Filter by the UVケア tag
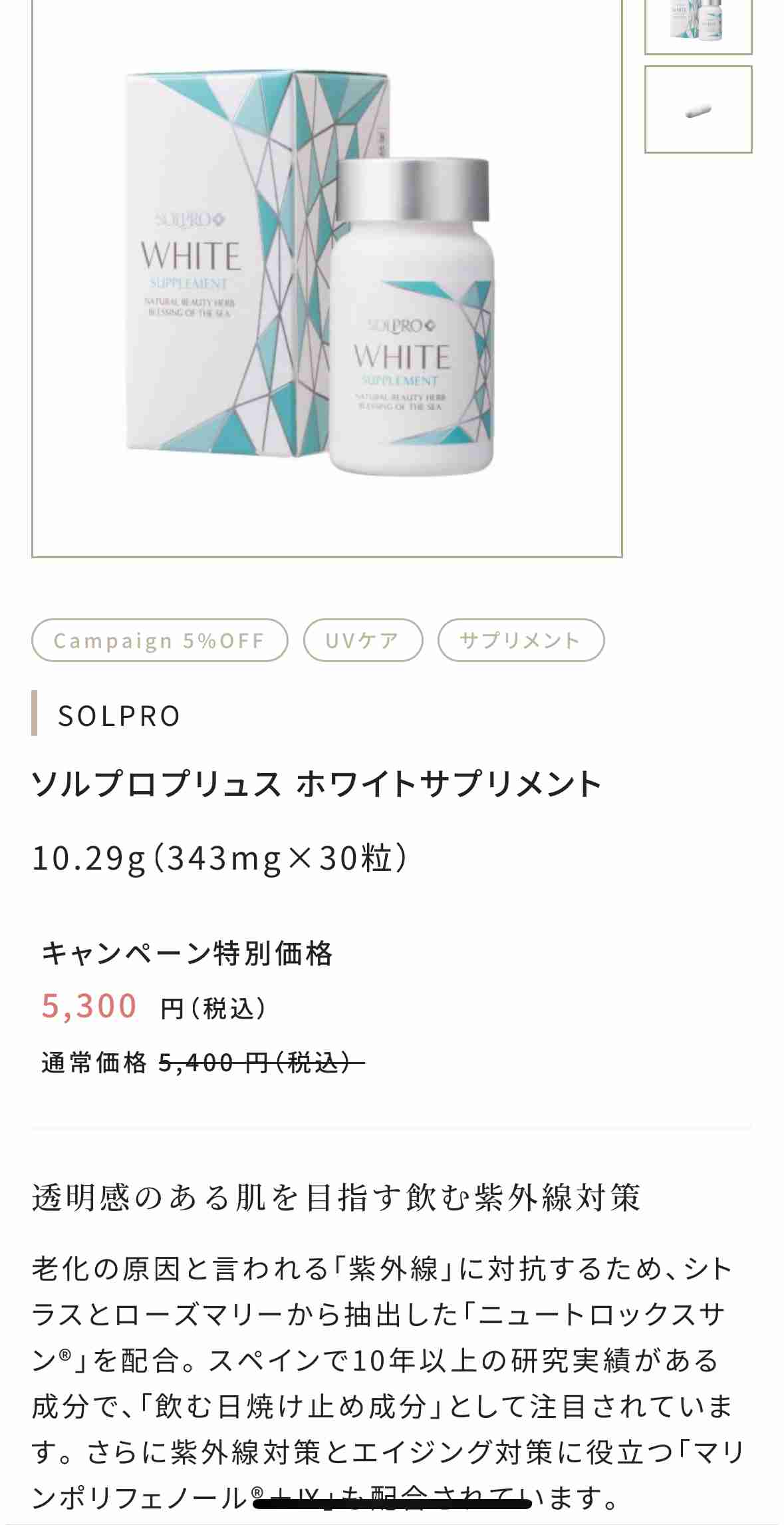784x1525 pixels. [x=363, y=641]
